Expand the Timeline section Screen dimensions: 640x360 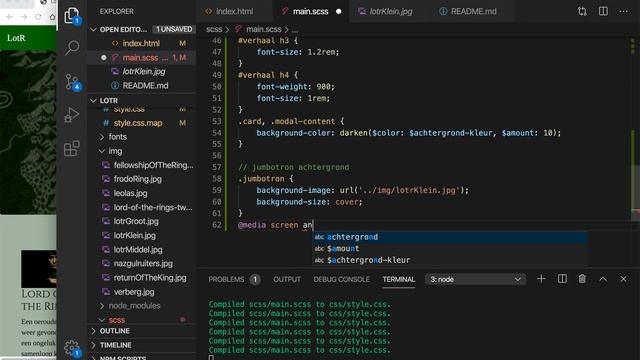(116, 345)
